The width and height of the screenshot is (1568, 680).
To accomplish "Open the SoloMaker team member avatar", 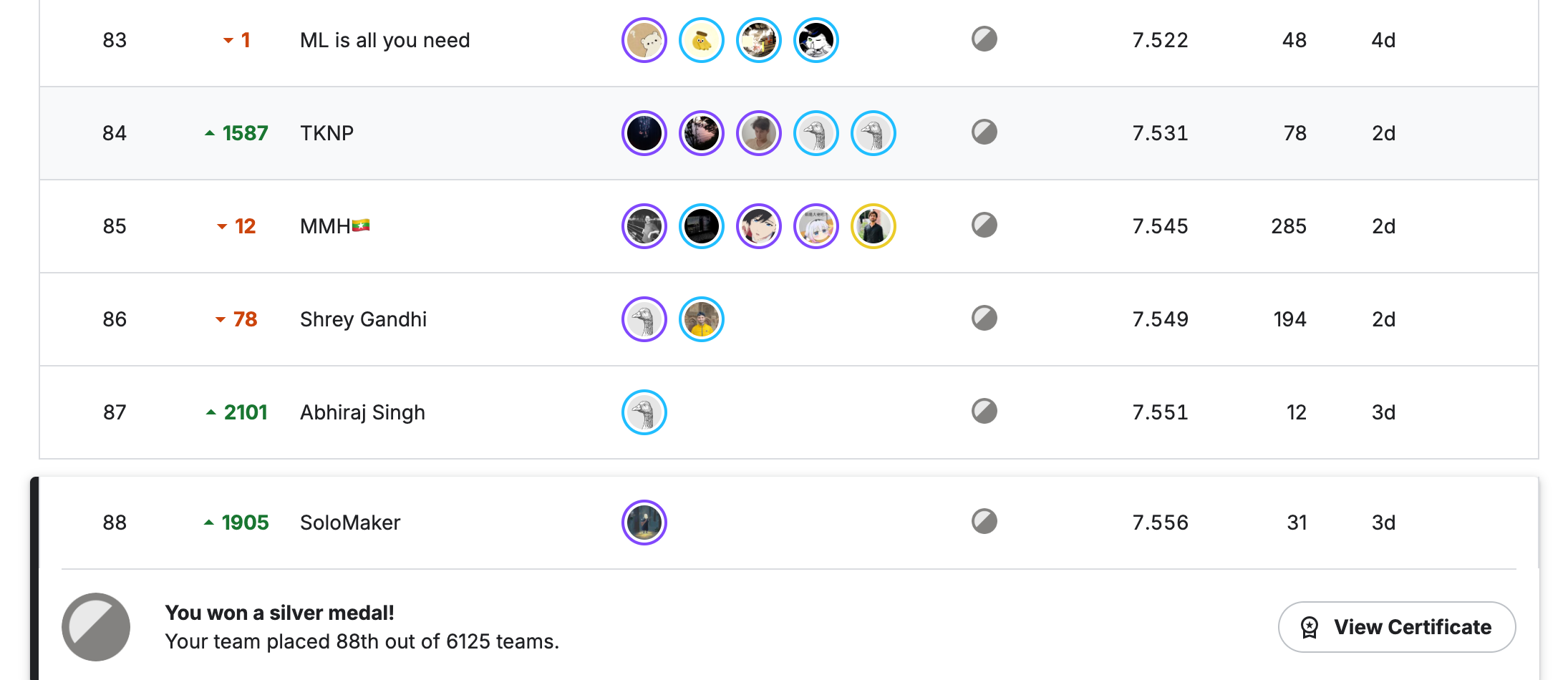I will tap(644, 523).
